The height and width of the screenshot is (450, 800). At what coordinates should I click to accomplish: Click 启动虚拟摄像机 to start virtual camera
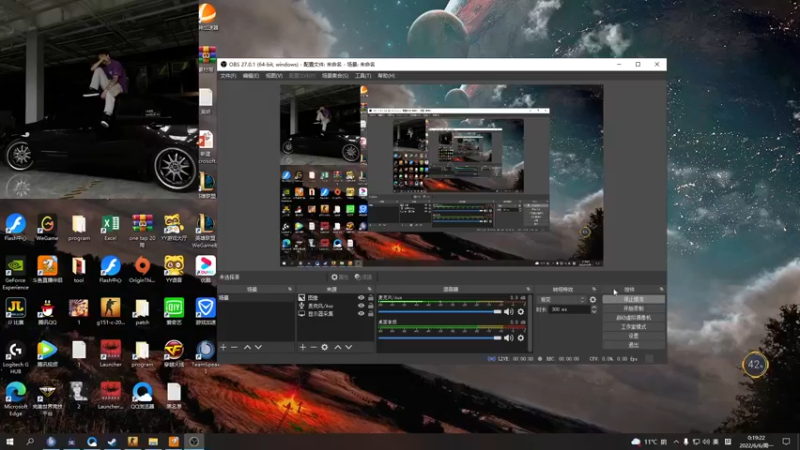634,317
